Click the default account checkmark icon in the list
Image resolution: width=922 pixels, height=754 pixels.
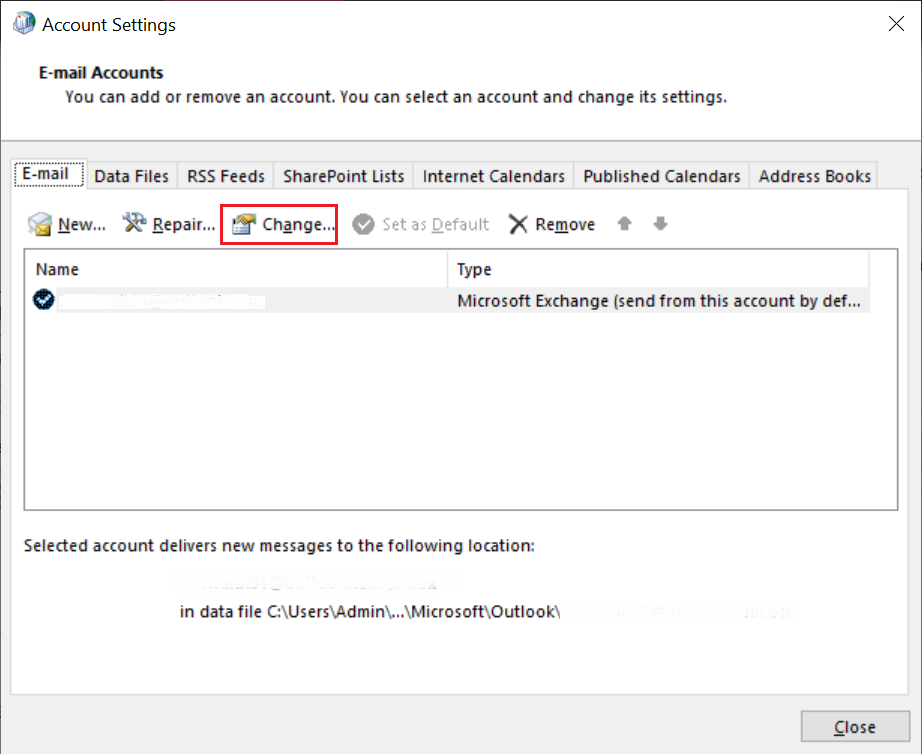44,300
